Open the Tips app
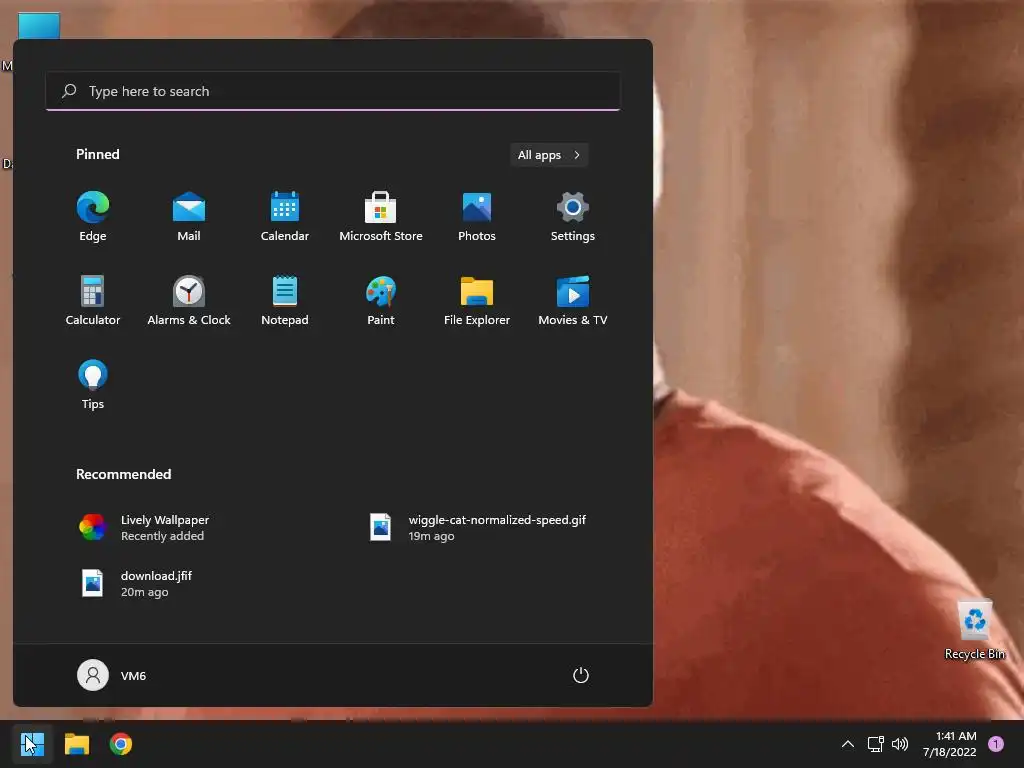 [x=93, y=385]
